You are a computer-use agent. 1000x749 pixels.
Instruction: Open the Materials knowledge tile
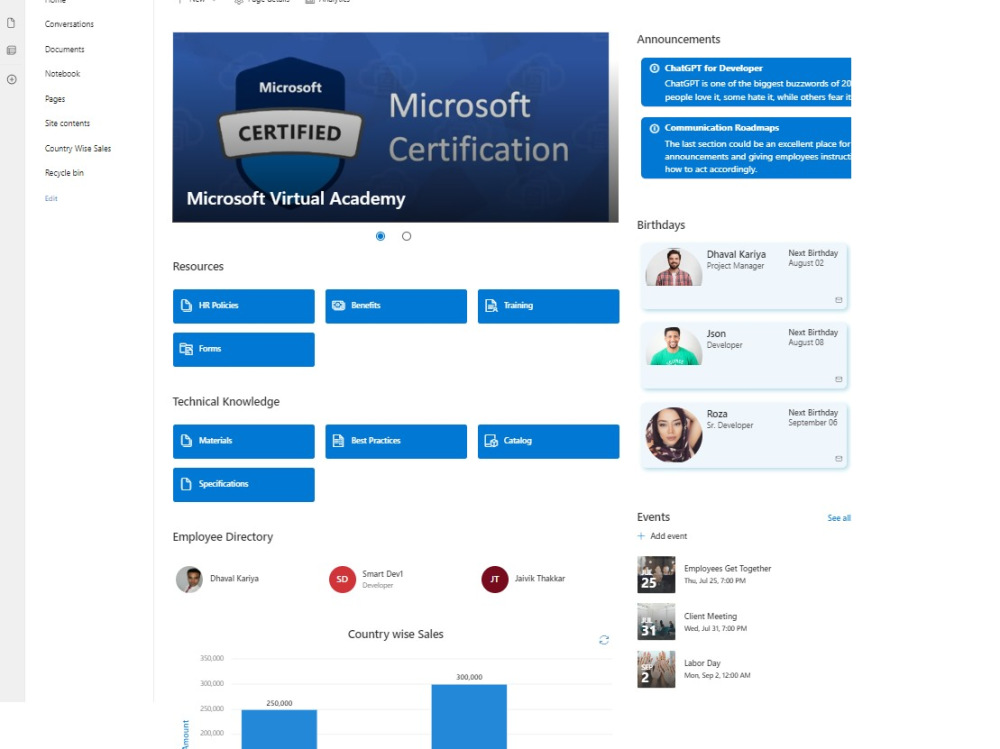(244, 441)
